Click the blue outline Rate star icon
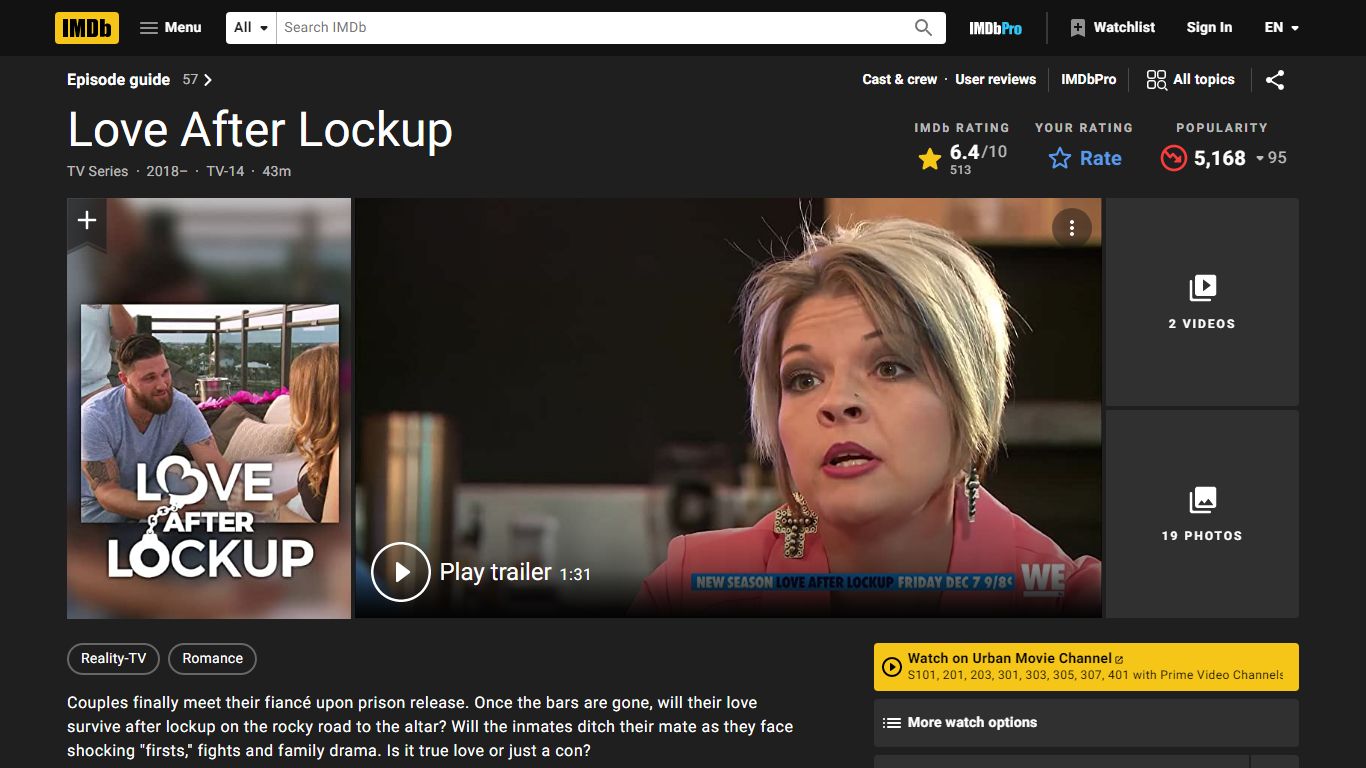The image size is (1366, 768). (1060, 158)
